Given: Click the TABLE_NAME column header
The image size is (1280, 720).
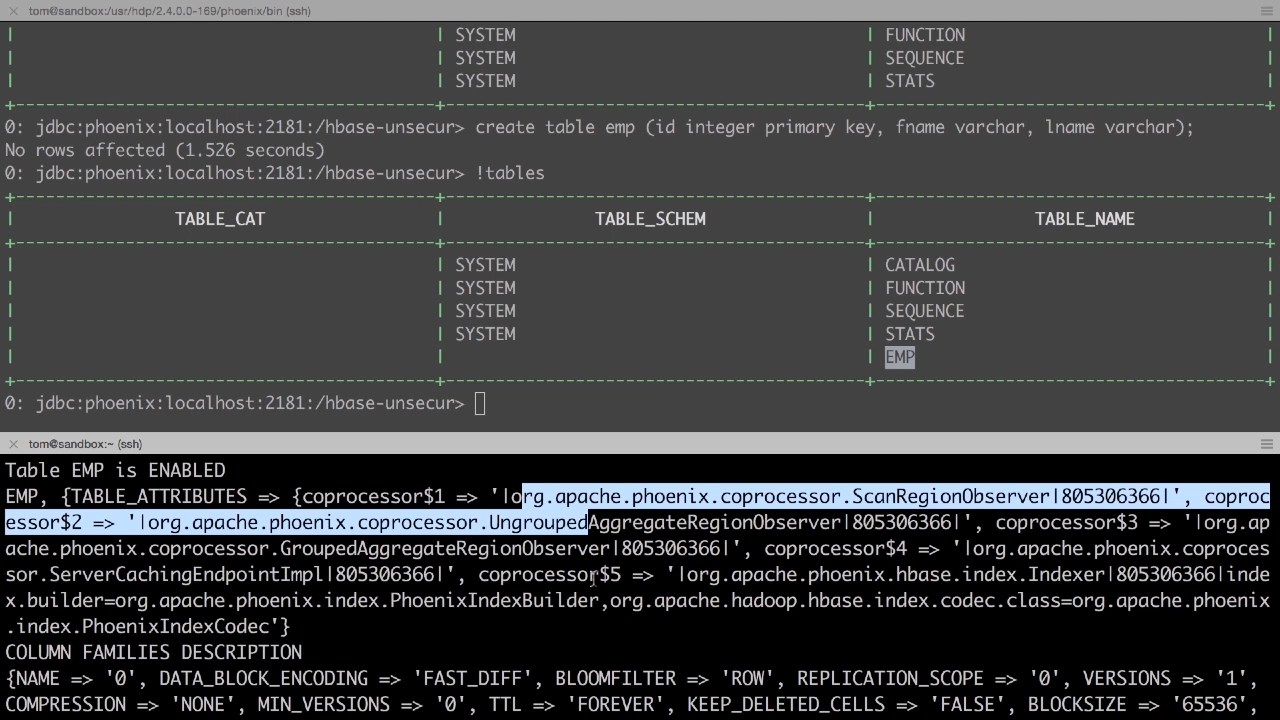Looking at the screenshot, I should pos(1085,219).
